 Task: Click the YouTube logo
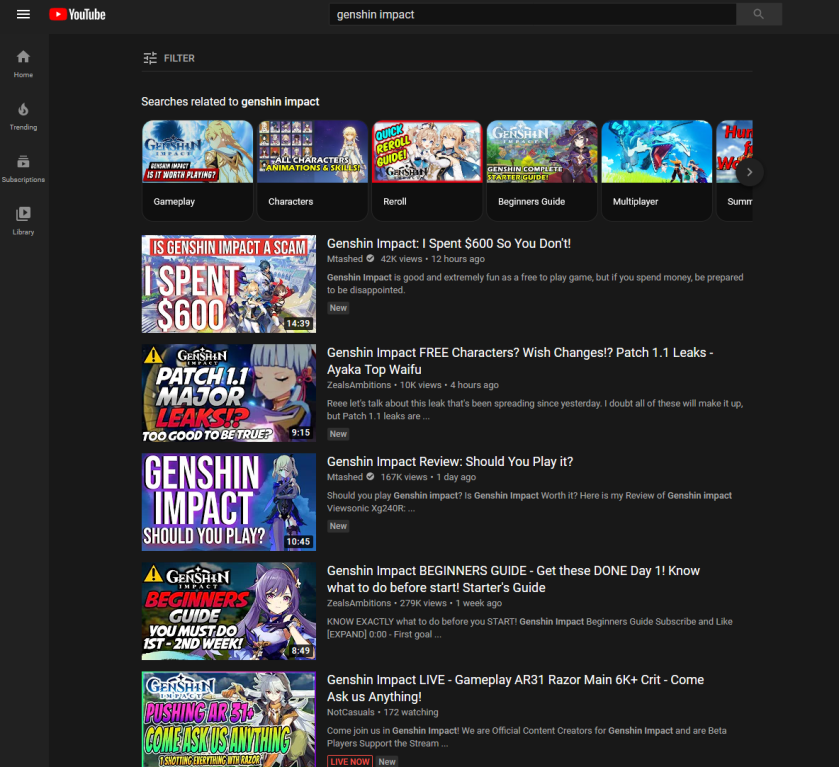[x=77, y=14]
